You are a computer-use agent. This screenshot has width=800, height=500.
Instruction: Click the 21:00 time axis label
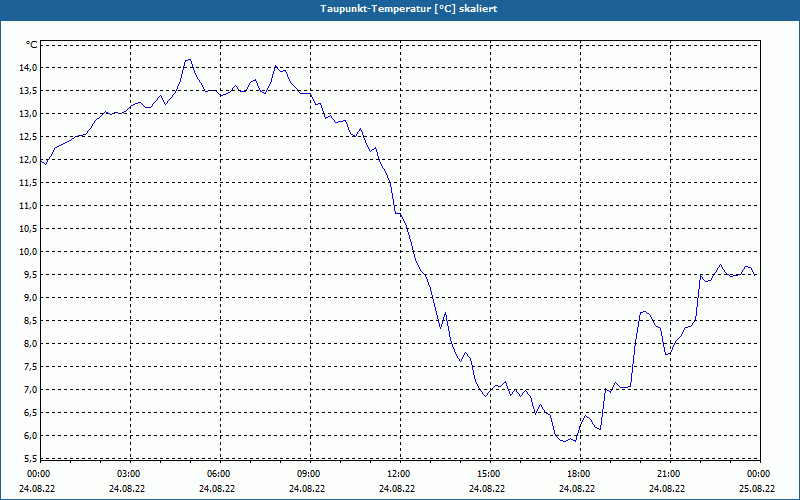(668, 474)
